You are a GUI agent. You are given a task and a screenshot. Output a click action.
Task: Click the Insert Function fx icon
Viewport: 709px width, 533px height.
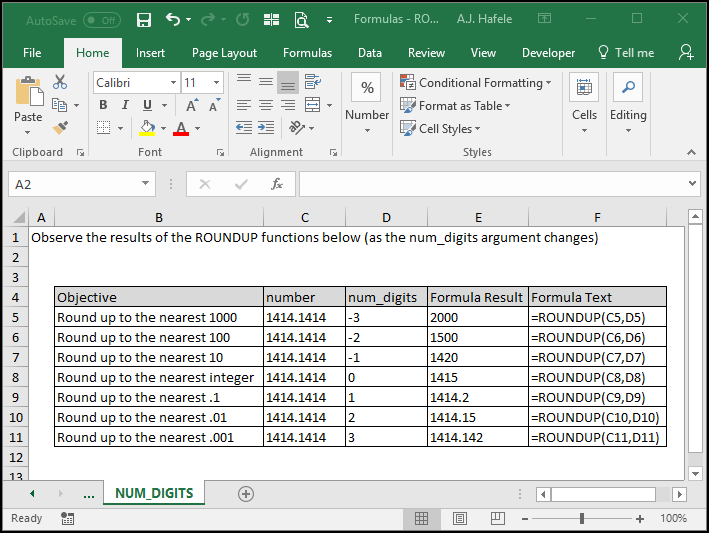point(277,184)
